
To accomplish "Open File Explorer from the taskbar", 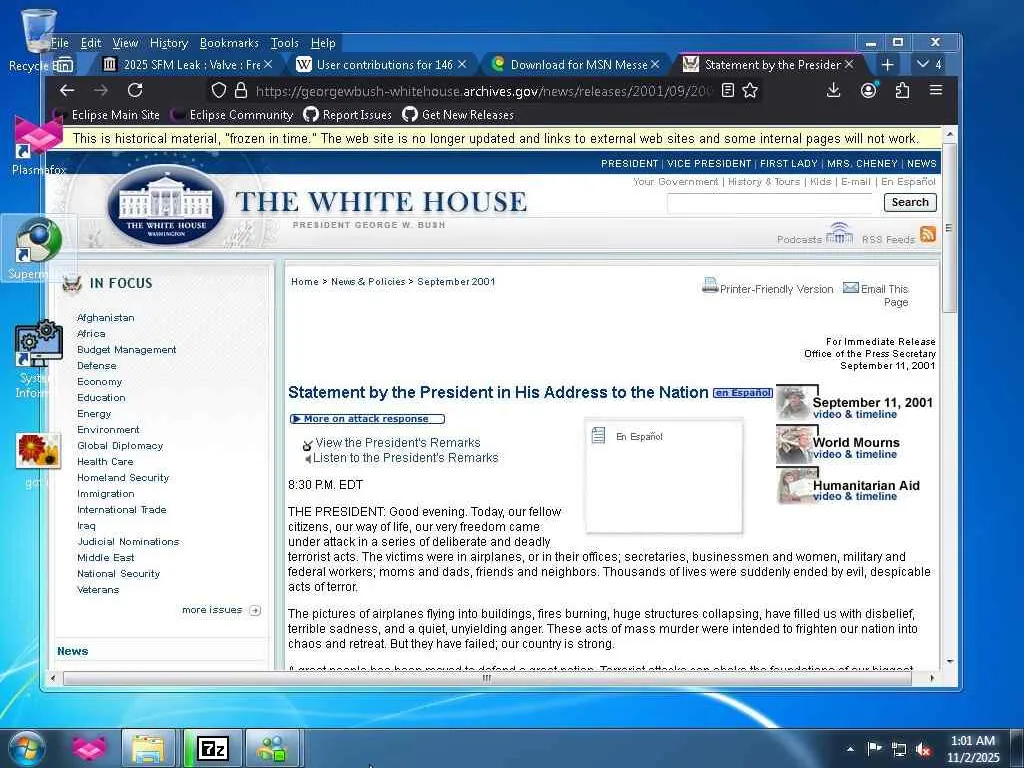I will point(149,748).
